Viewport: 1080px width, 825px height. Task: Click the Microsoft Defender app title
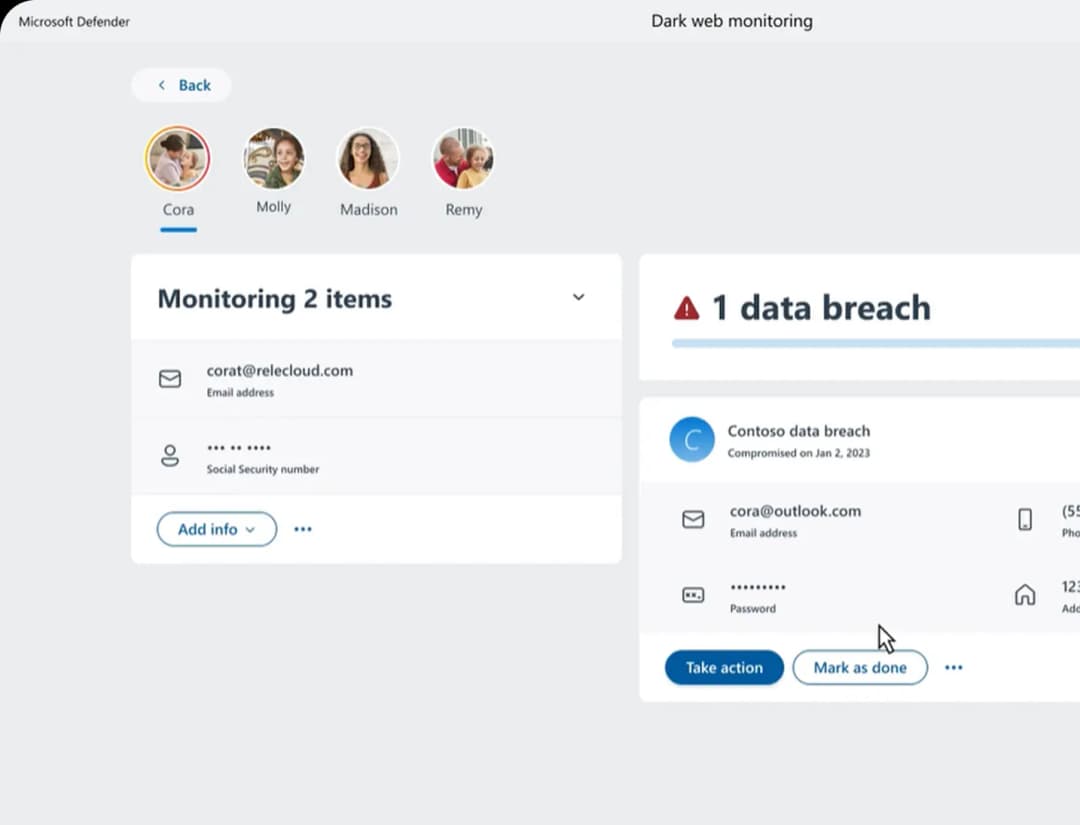click(x=74, y=22)
